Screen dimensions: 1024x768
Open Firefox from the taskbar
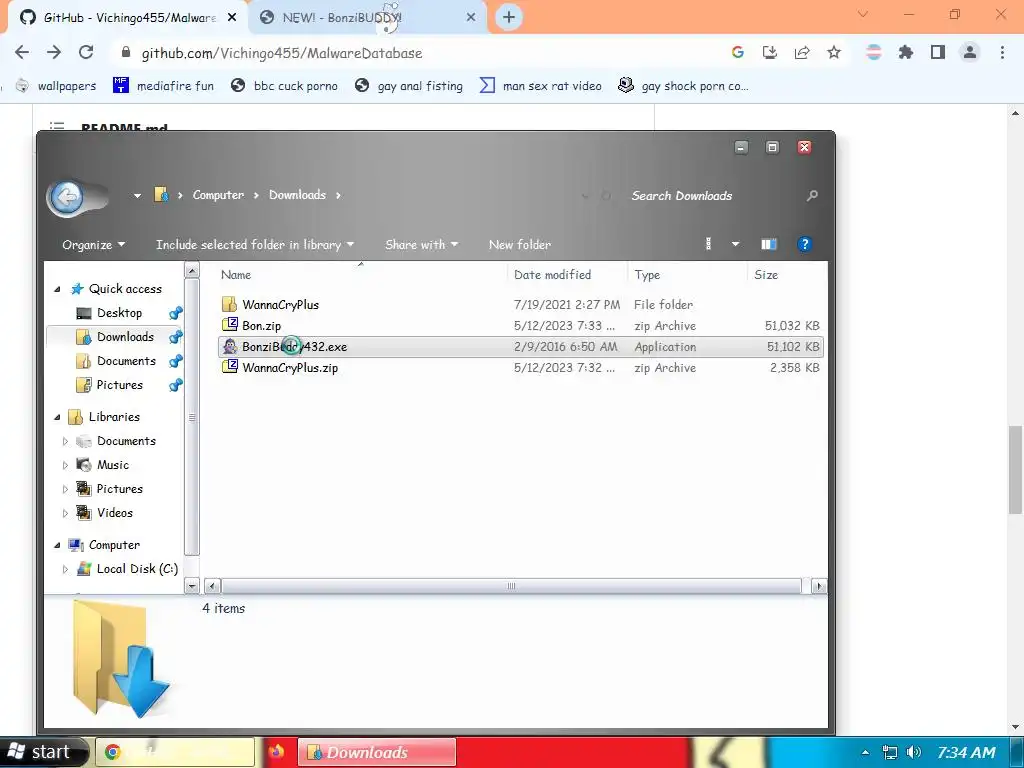pyautogui.click(x=277, y=752)
